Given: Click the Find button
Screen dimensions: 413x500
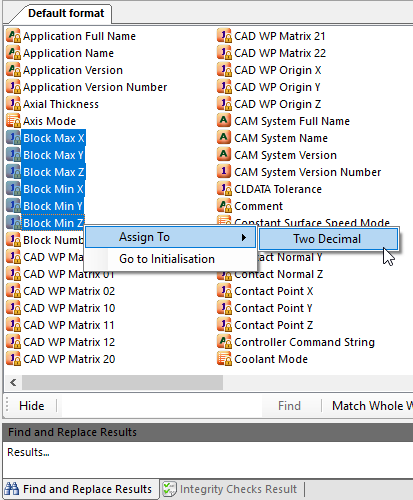Looking at the screenshot, I should point(289,406).
